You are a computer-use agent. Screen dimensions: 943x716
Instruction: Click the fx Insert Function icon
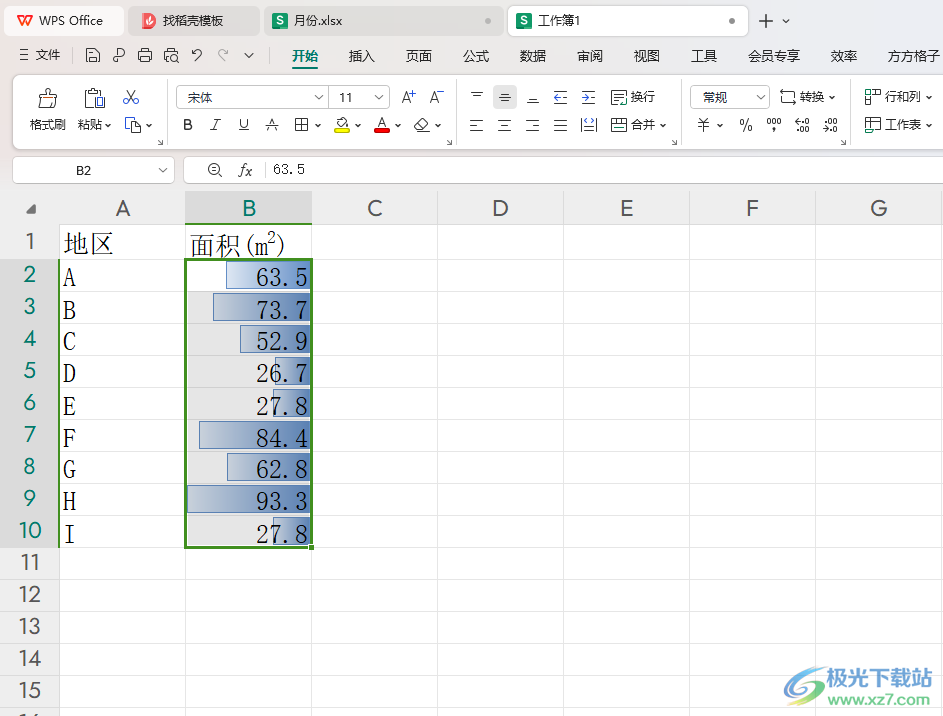click(245, 170)
